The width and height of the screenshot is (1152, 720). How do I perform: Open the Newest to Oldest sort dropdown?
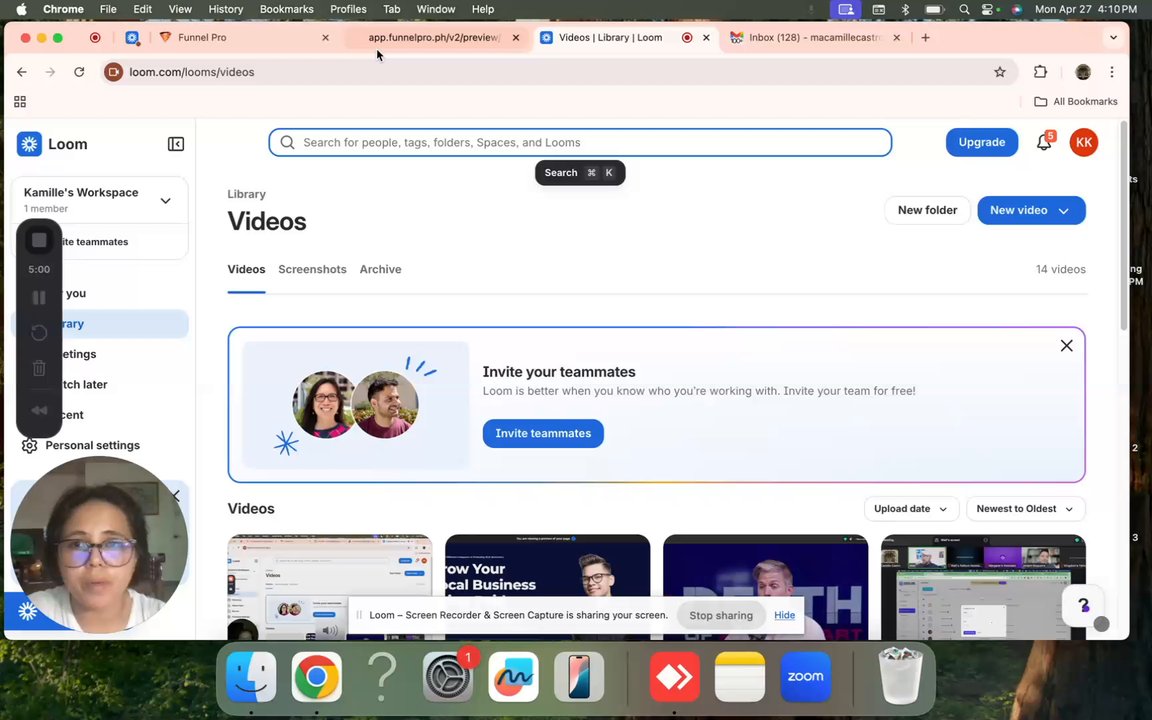pos(1026,508)
